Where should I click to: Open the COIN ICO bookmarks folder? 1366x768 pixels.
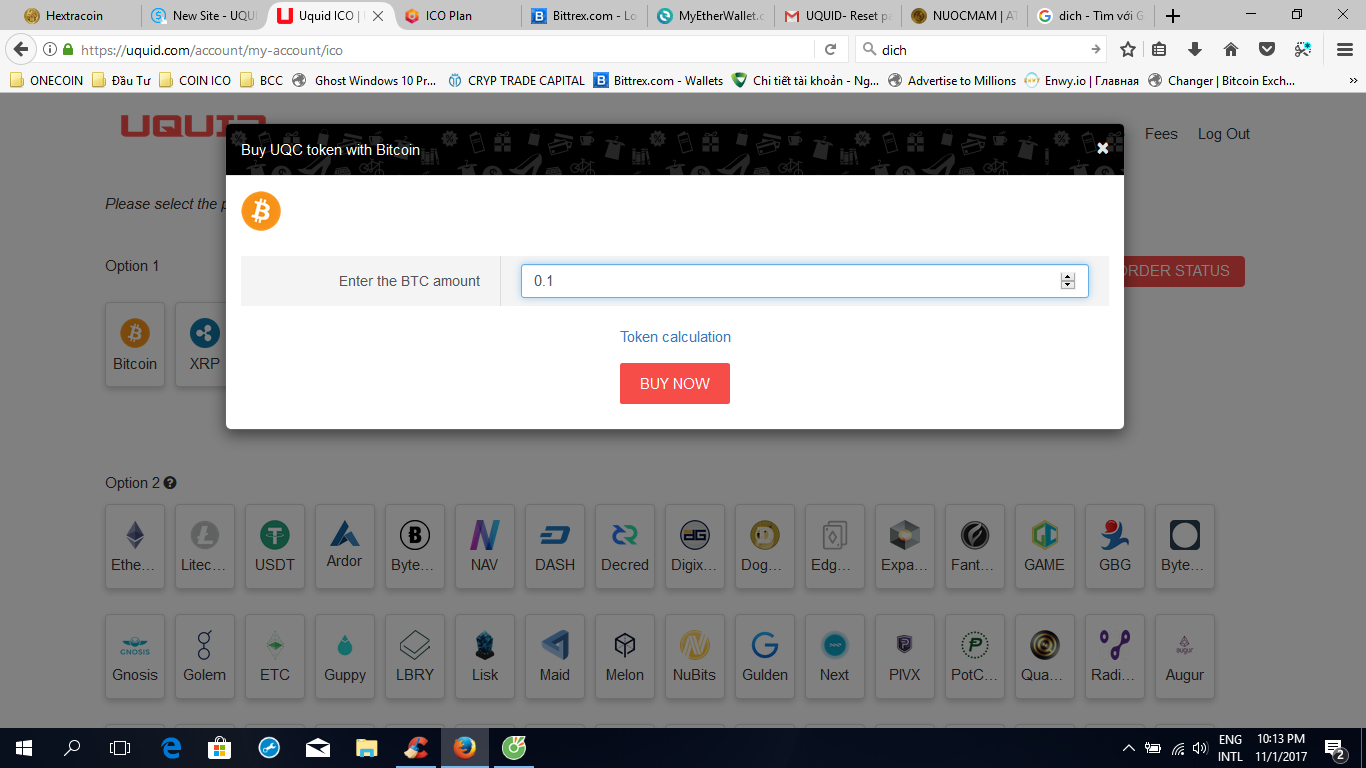195,81
